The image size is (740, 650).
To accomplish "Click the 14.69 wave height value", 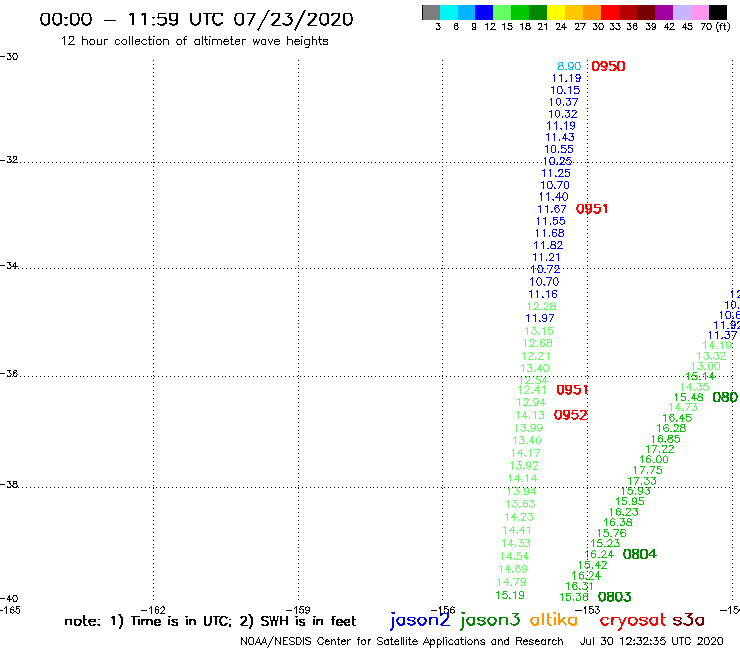I will tap(513, 569).
